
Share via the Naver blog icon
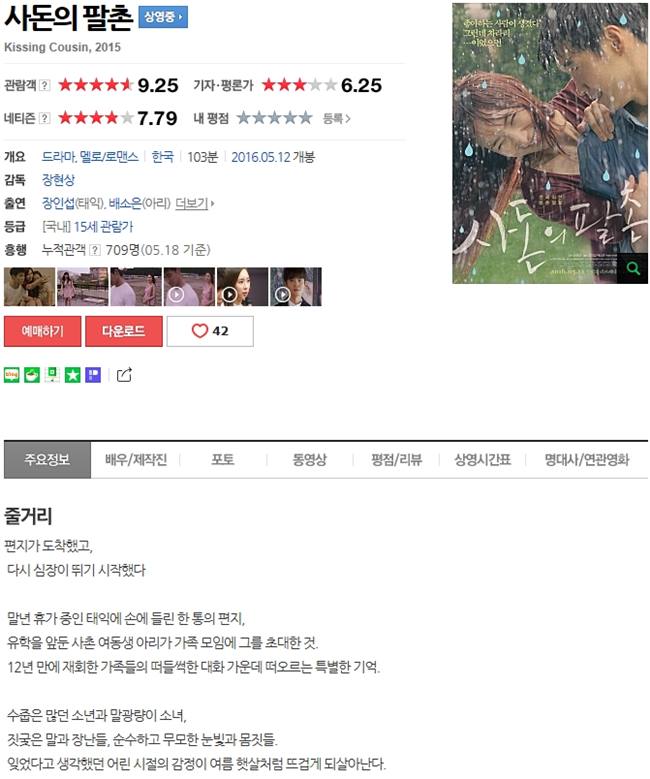click(12, 375)
